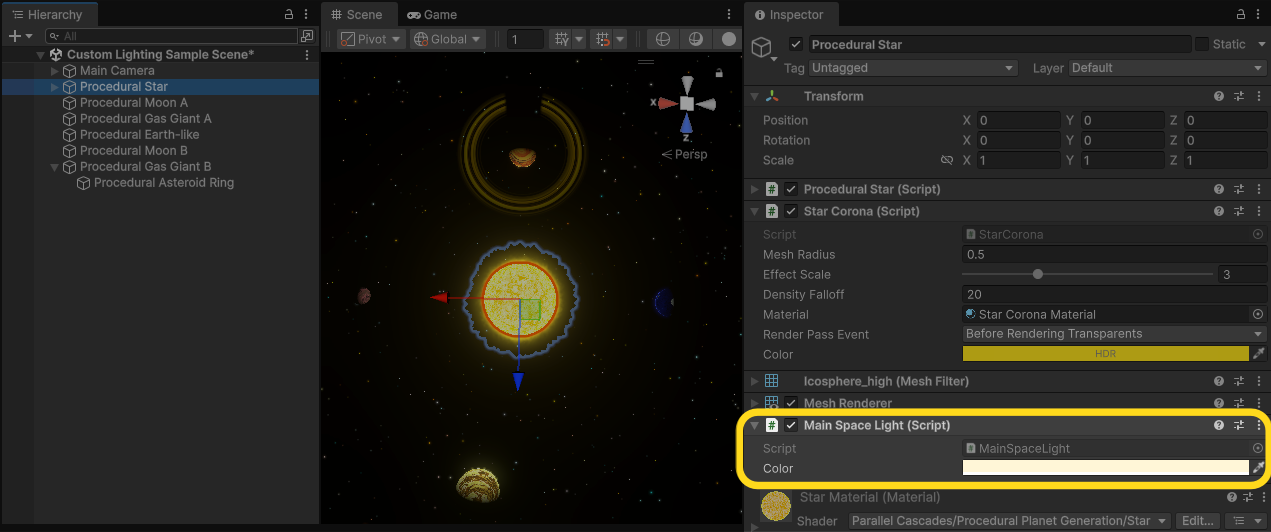
Task: Expand the Procedural Star (Script) component
Action: [x=755, y=189]
